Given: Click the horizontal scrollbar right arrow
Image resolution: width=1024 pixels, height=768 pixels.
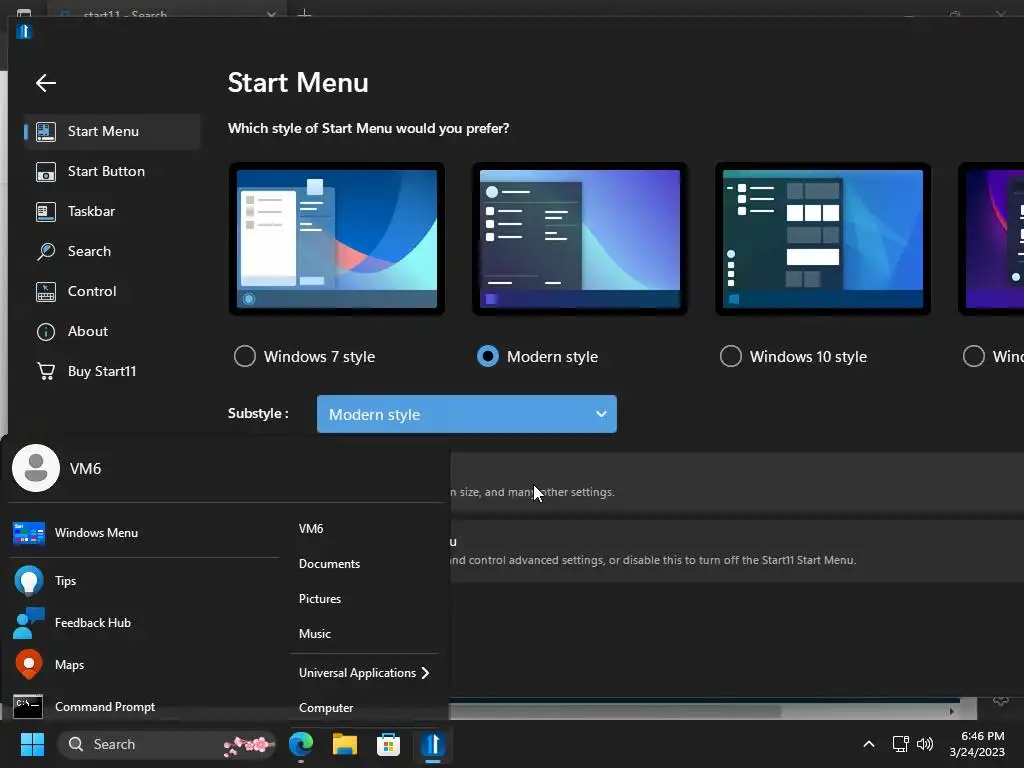Looking at the screenshot, I should [952, 711].
